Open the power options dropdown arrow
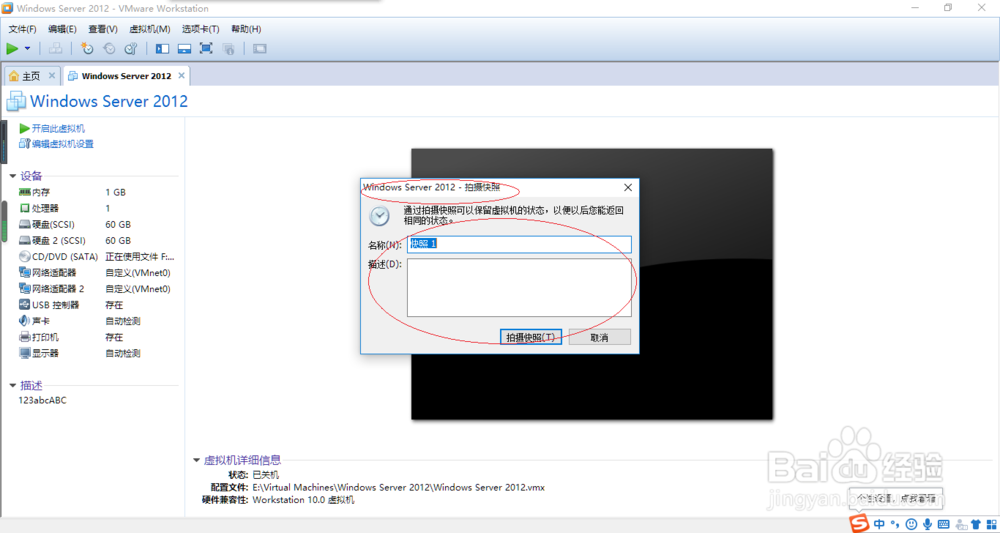Viewport: 1000px width, 533px height. click(27, 48)
